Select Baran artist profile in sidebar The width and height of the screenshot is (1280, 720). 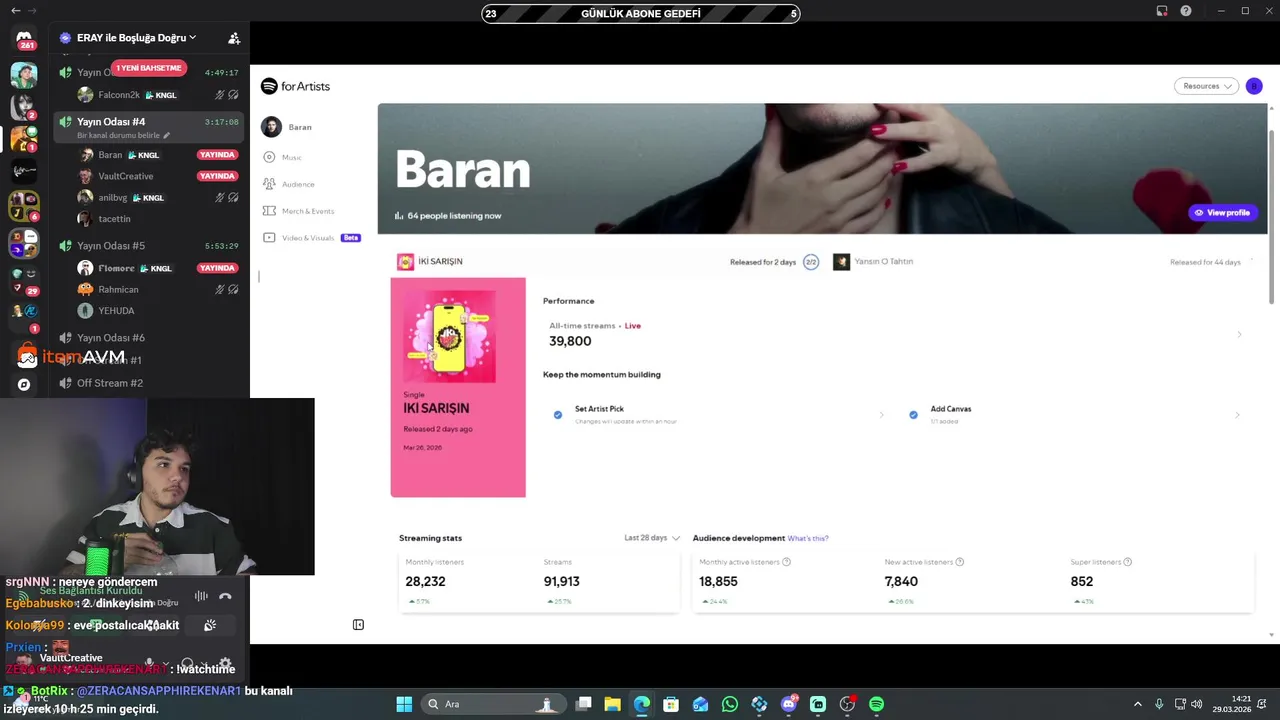tap(287, 127)
